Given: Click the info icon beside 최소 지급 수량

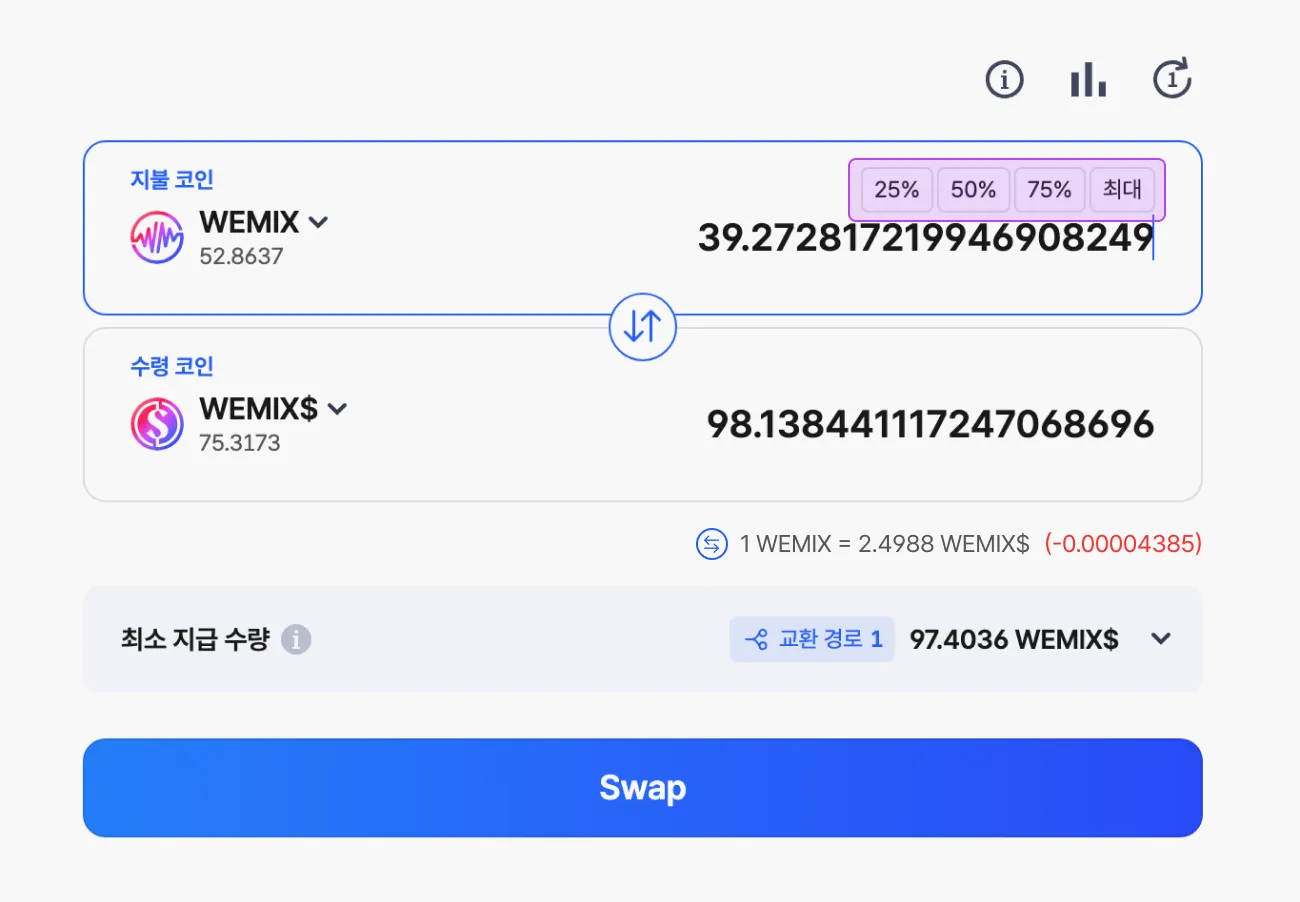Looking at the screenshot, I should click(296, 639).
